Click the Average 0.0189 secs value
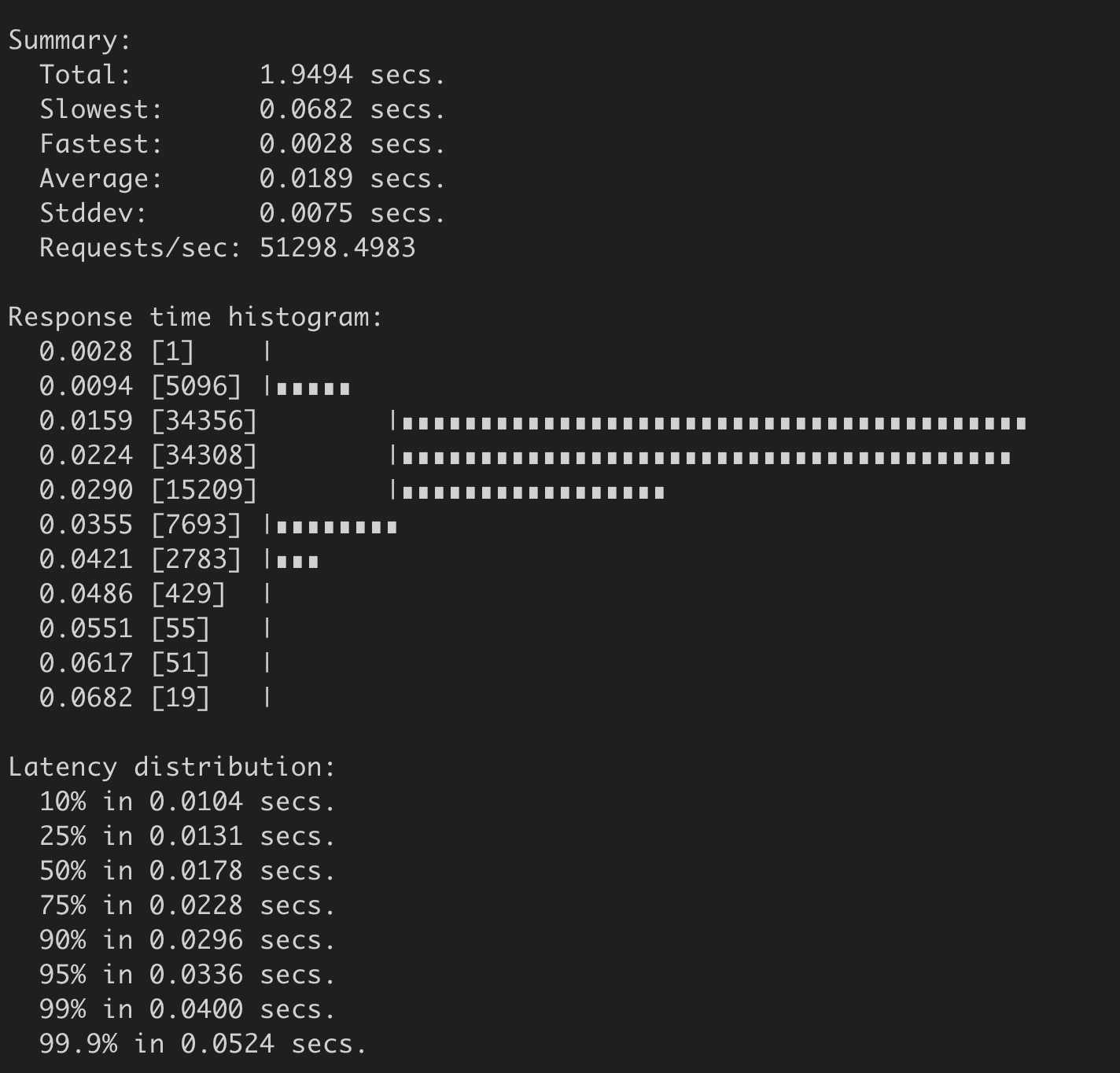The height and width of the screenshot is (1073, 1120). tap(352, 179)
